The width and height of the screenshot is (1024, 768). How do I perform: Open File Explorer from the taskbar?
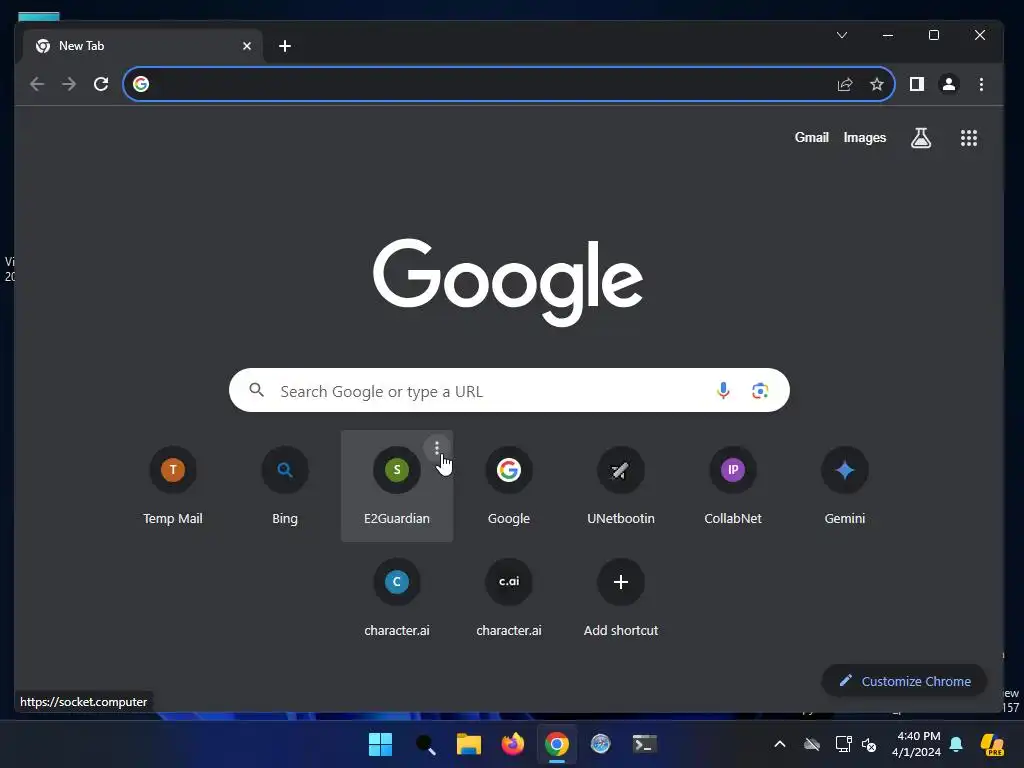[468, 744]
